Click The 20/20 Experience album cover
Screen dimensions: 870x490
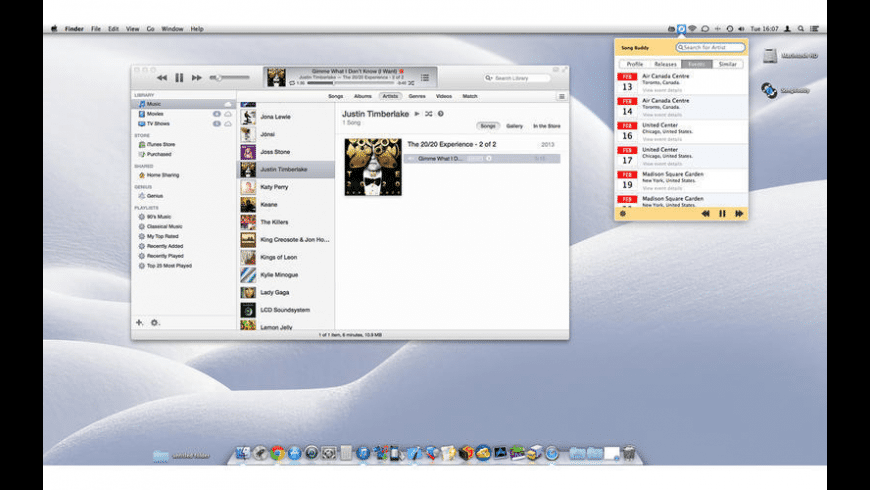click(x=373, y=167)
